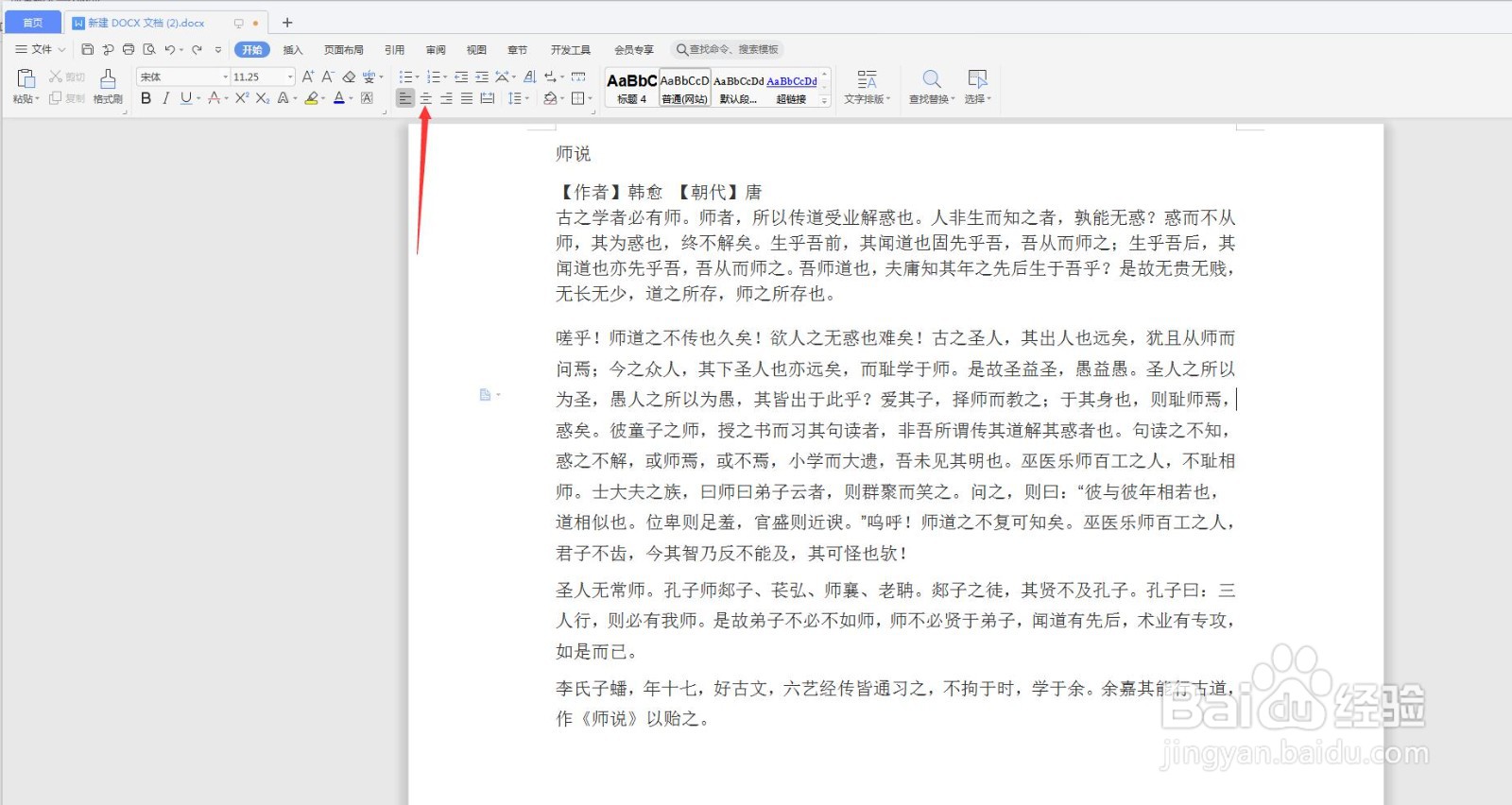Click the 首页 home tab
Image resolution: width=1512 pixels, height=805 pixels.
(x=33, y=23)
